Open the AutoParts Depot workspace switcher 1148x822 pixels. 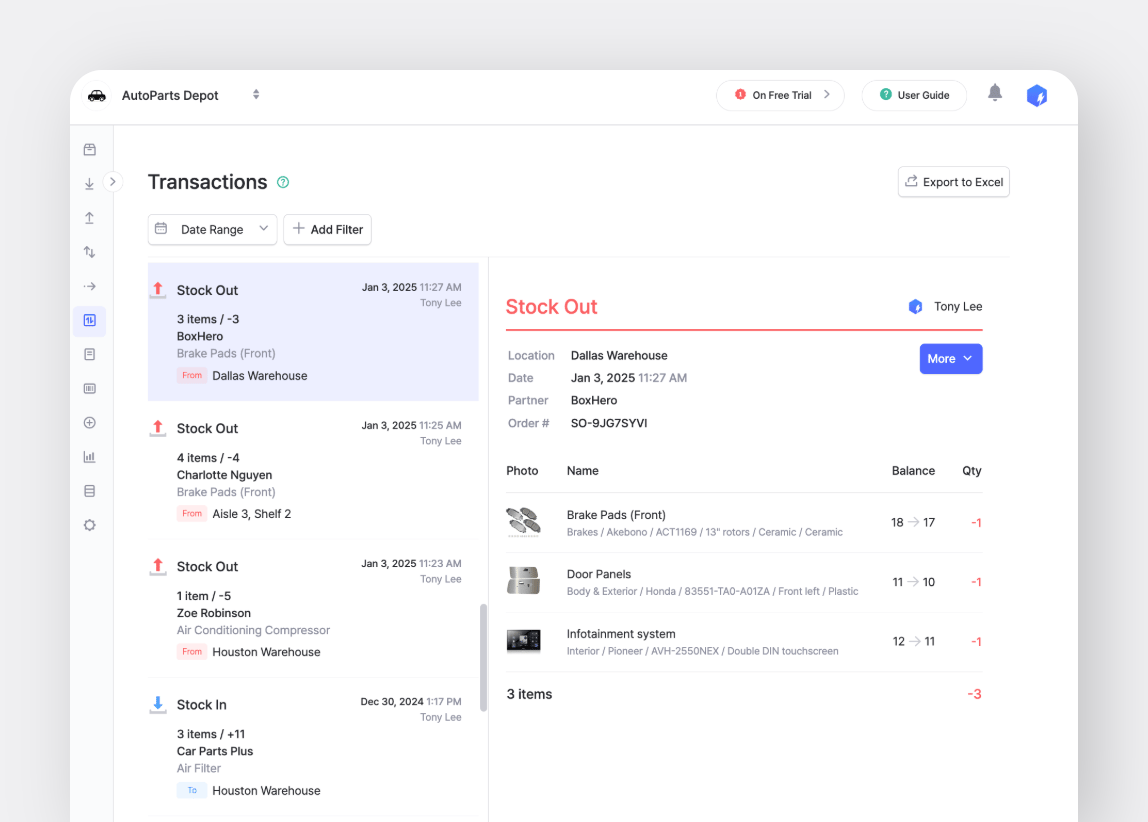coord(256,94)
